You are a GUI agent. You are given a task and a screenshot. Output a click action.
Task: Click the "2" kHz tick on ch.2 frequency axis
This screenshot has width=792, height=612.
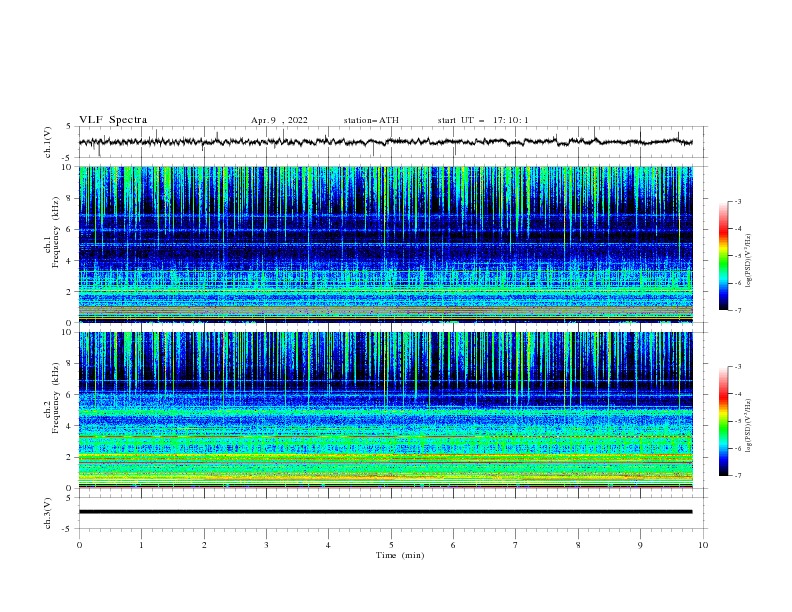tap(70, 457)
